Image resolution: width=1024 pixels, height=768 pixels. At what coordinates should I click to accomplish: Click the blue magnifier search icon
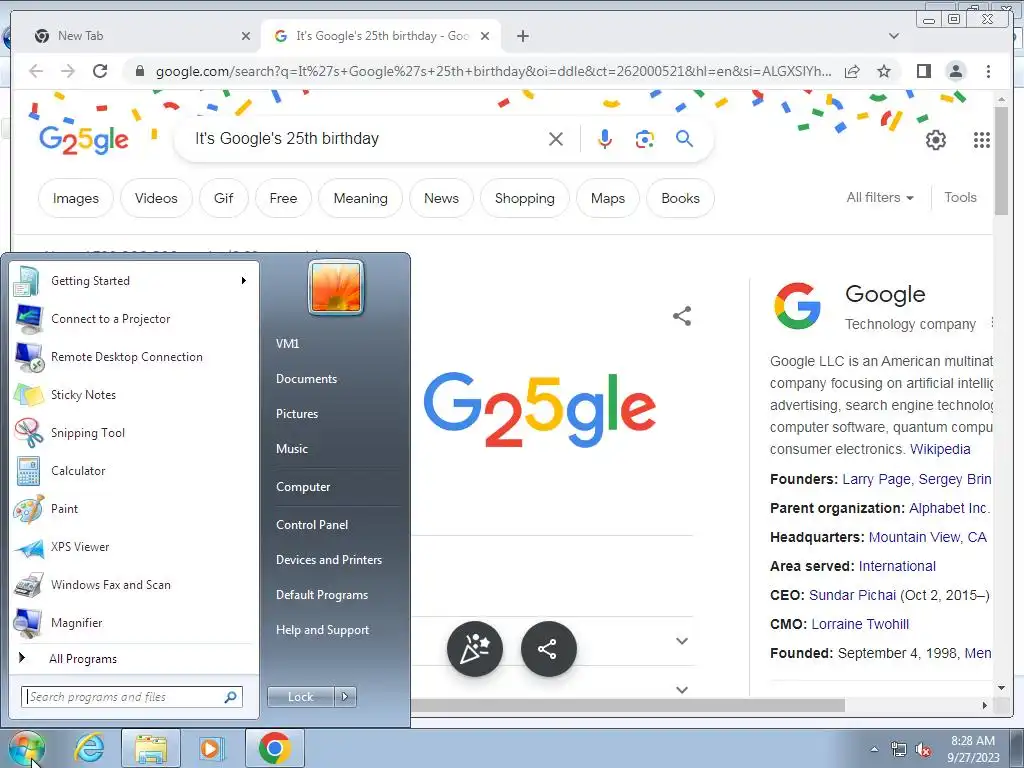point(684,138)
